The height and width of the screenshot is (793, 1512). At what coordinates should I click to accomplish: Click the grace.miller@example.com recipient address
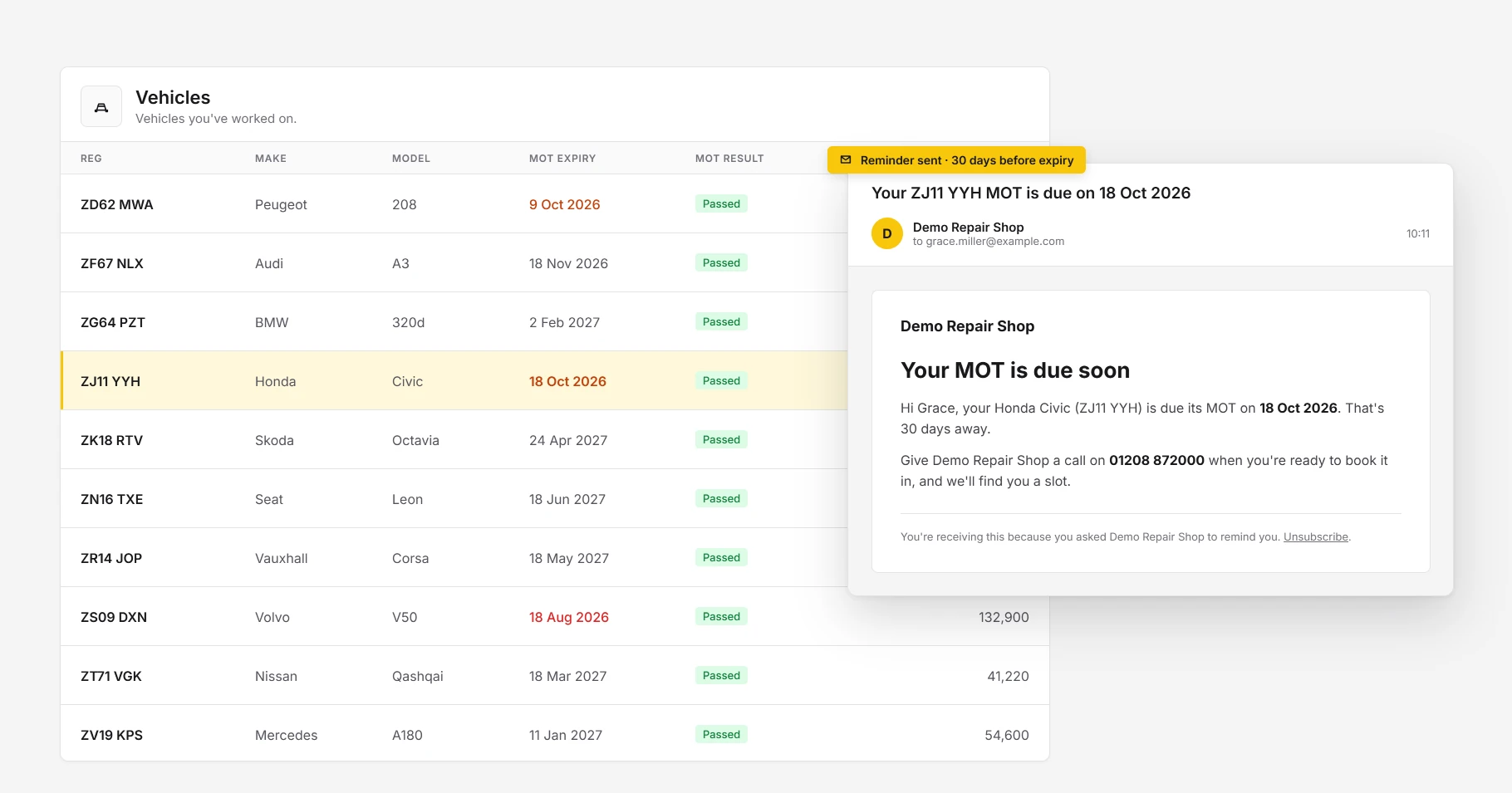pos(995,242)
